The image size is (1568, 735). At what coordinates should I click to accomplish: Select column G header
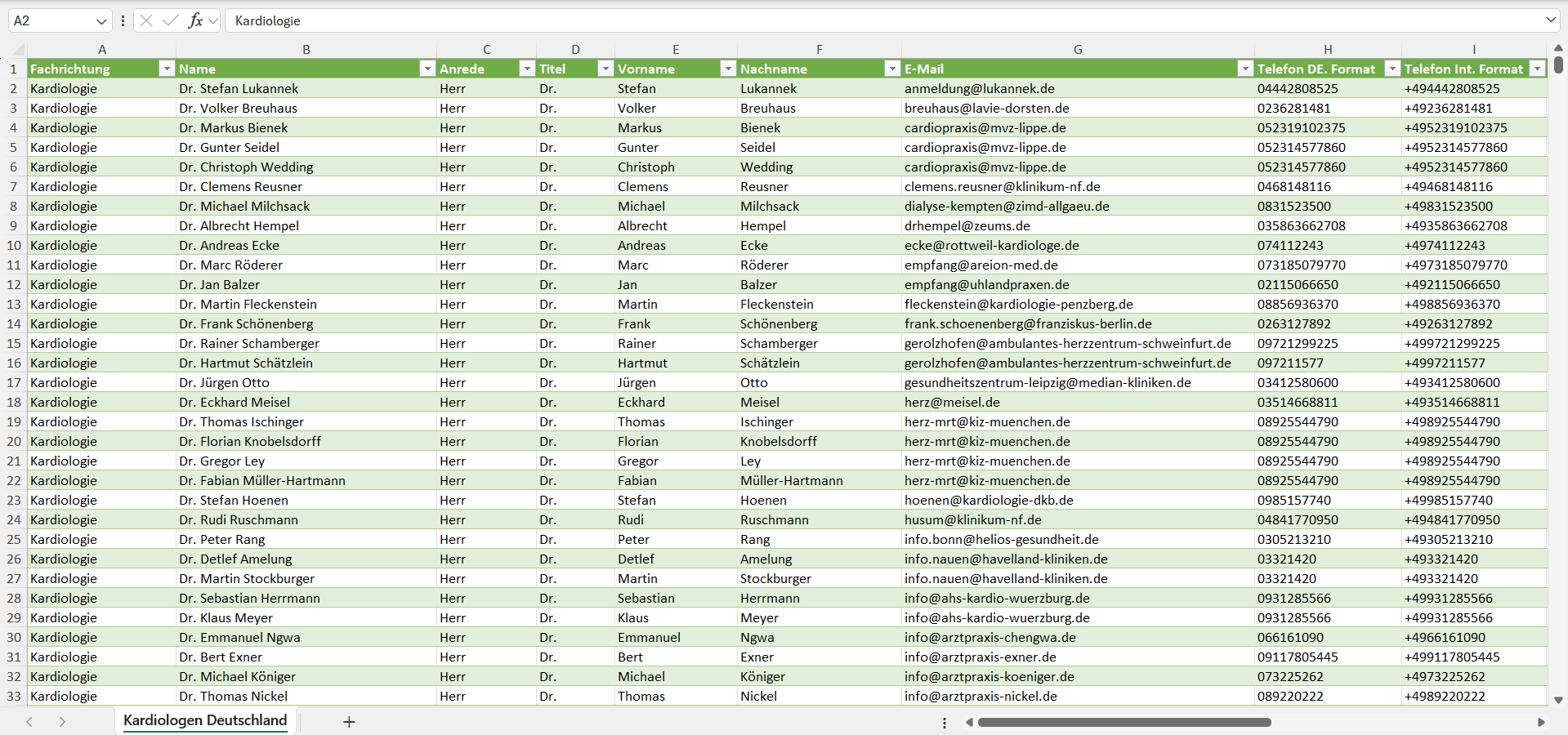1078,50
